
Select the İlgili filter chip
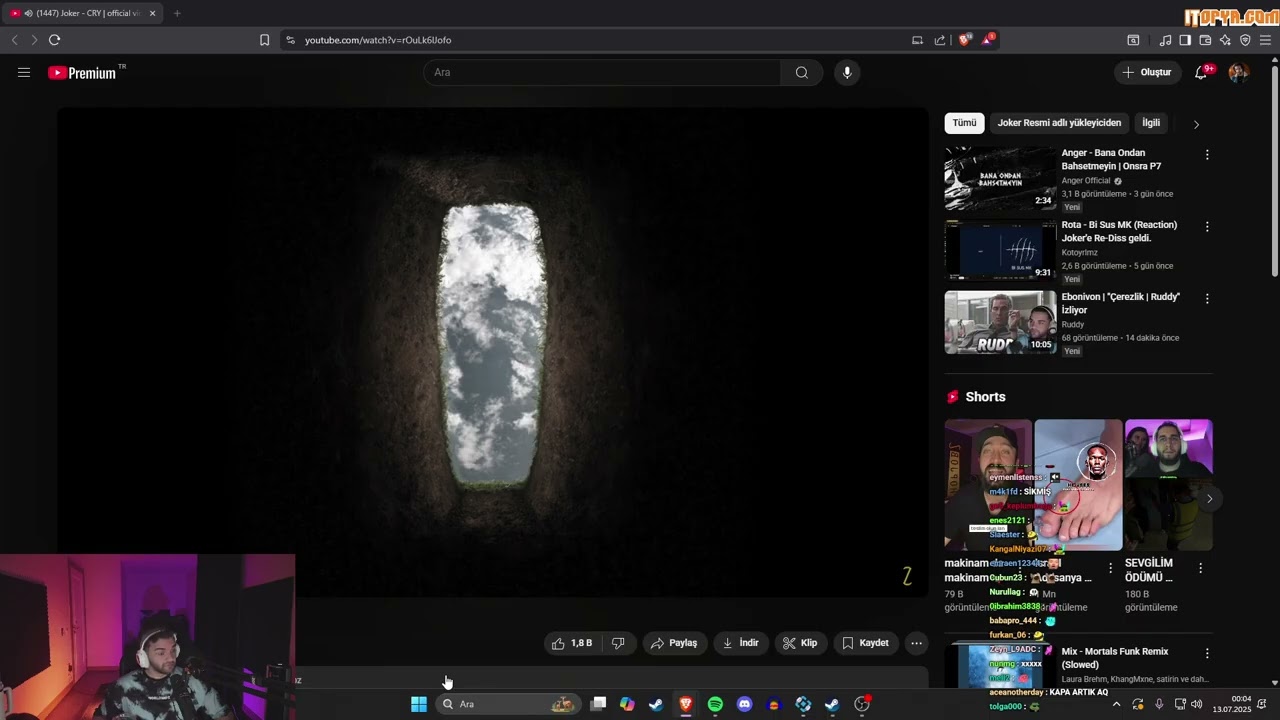1151,123
